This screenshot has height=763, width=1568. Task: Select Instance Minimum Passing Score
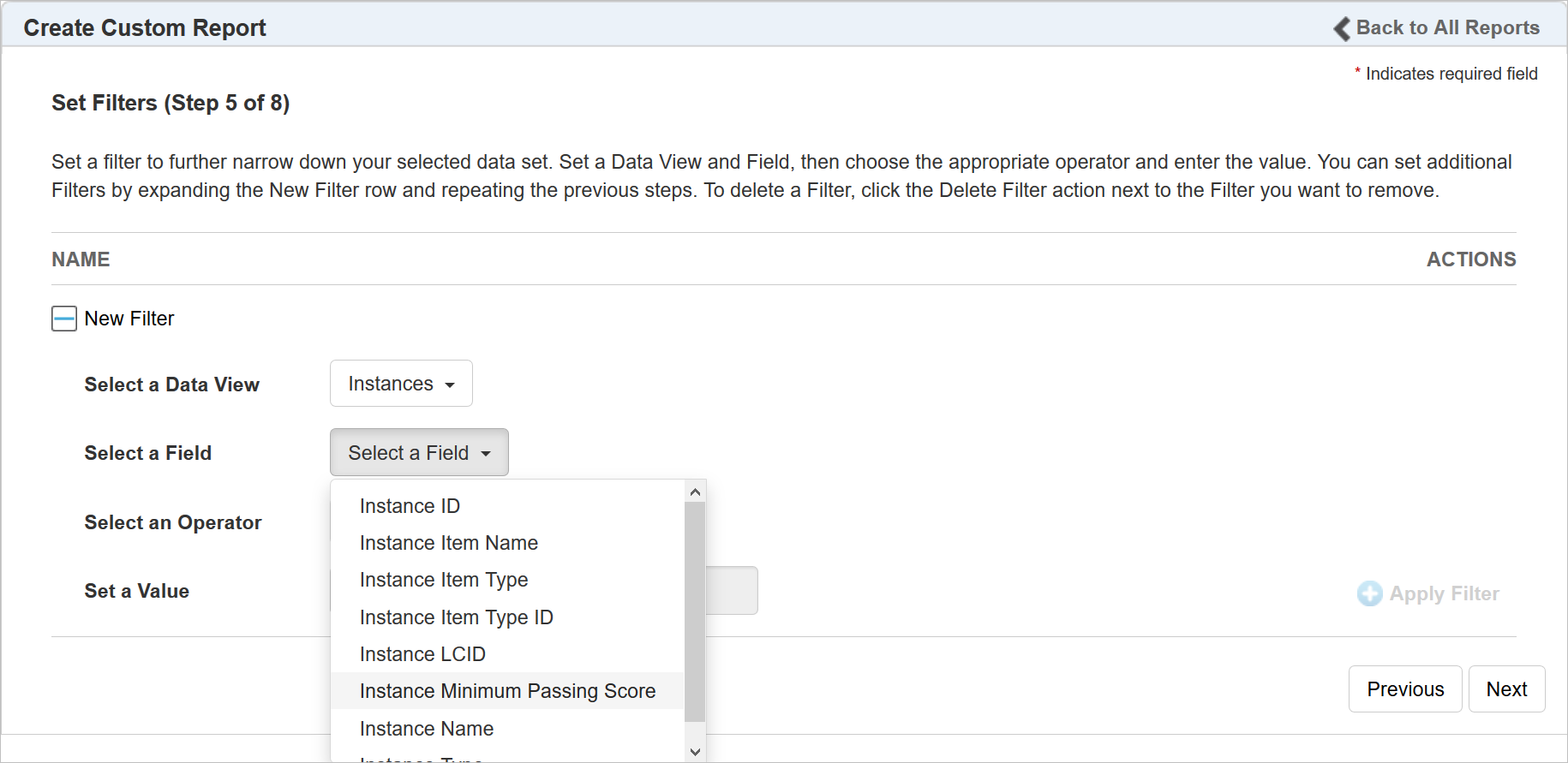[x=507, y=691]
